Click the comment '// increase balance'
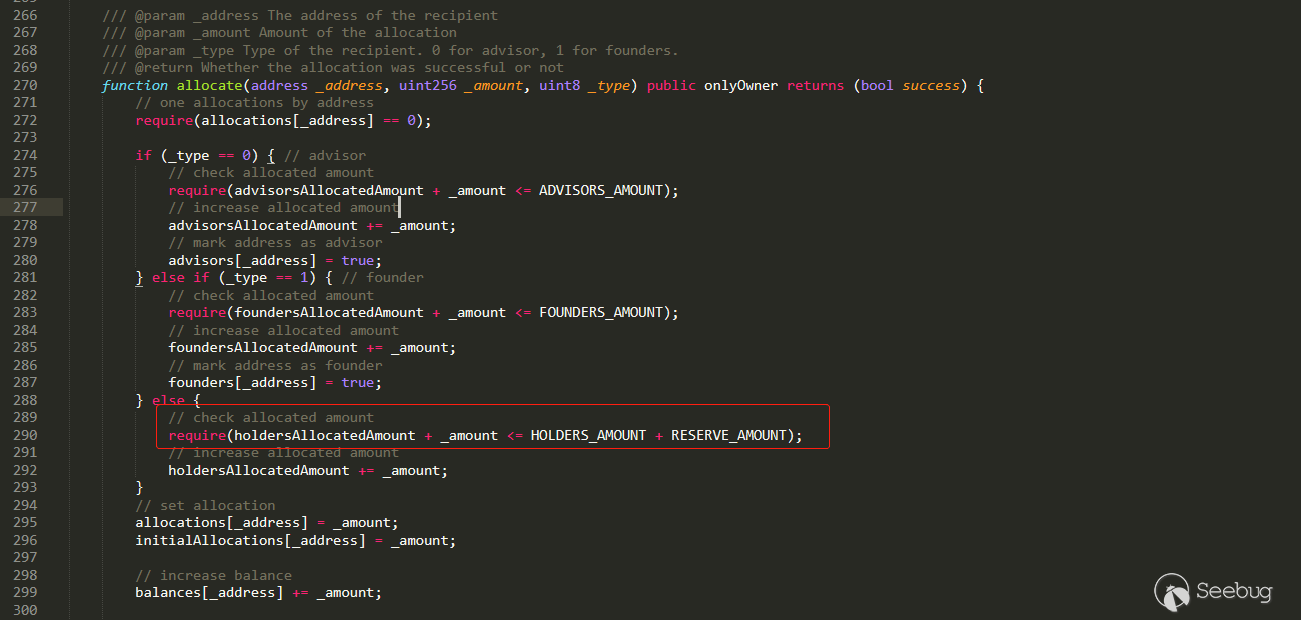This screenshot has height=620, width=1301. click(x=213, y=576)
